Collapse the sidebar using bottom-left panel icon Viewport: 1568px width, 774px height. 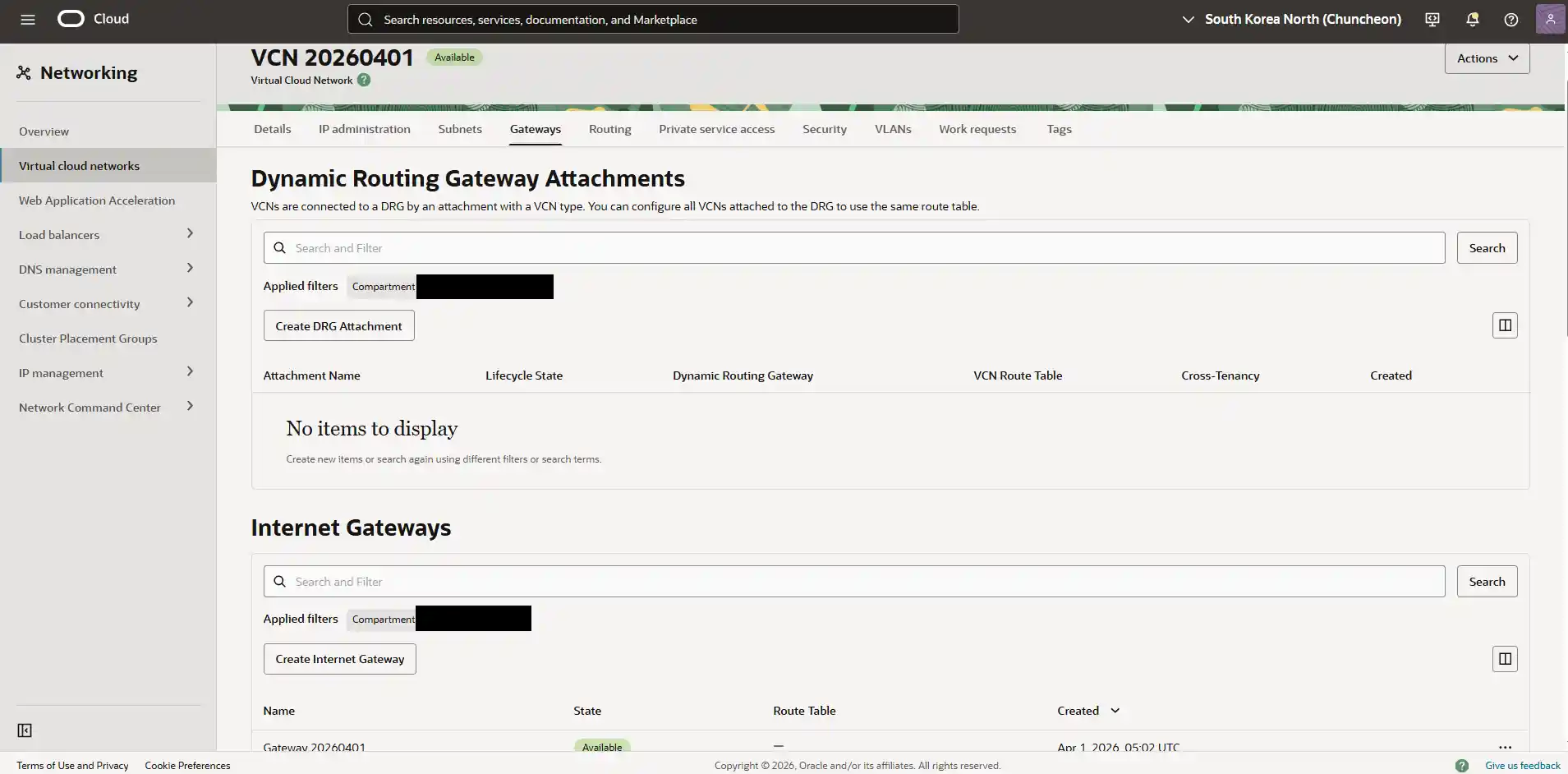point(25,730)
